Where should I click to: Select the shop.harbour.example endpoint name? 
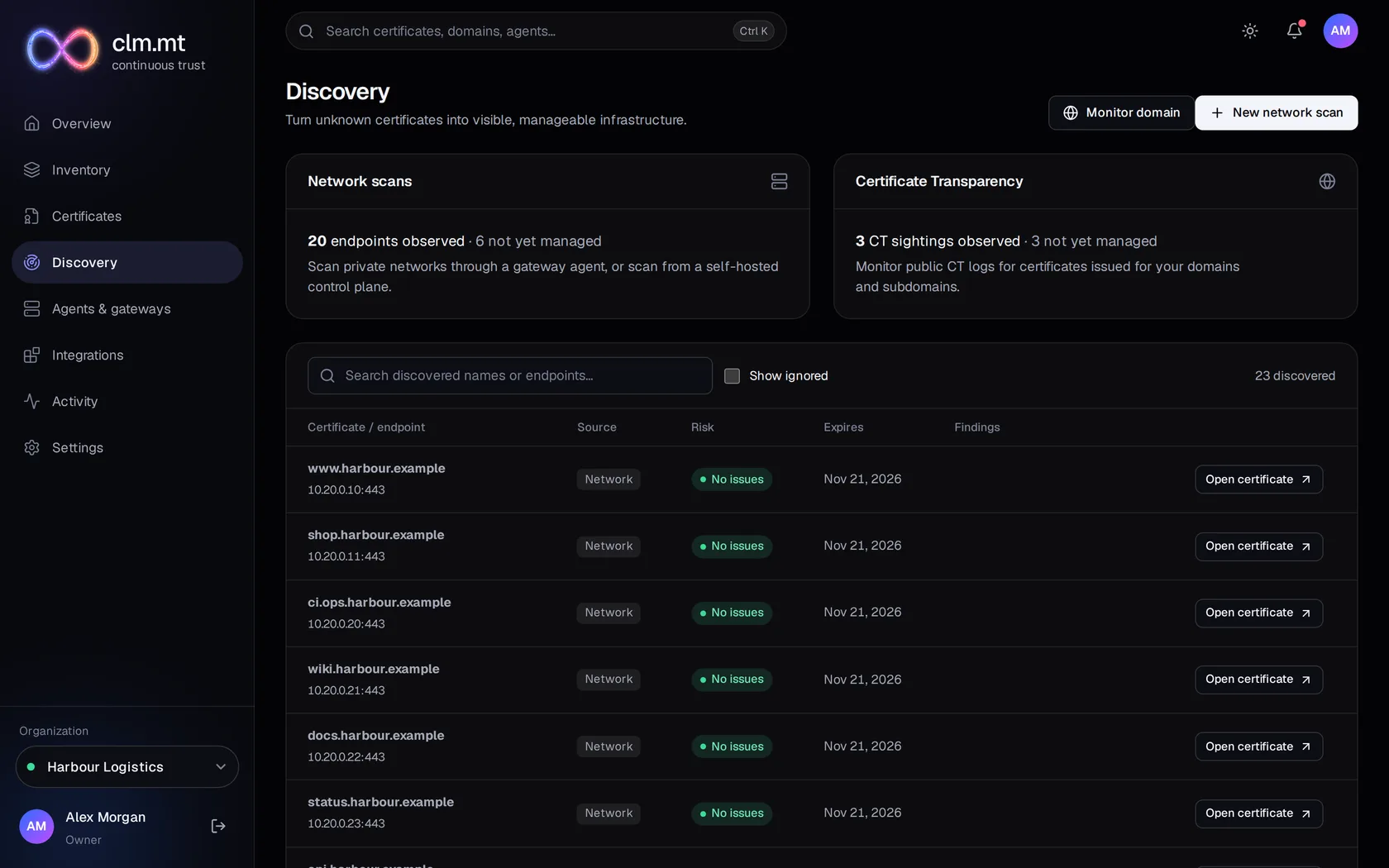coord(376,535)
